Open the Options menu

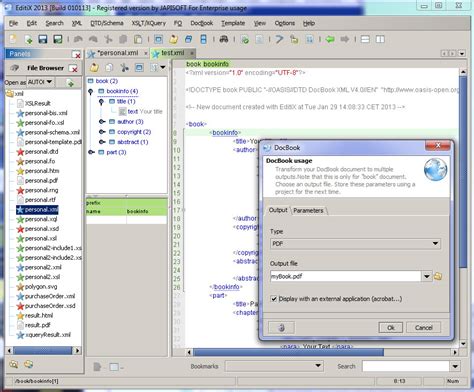pyautogui.click(x=284, y=23)
